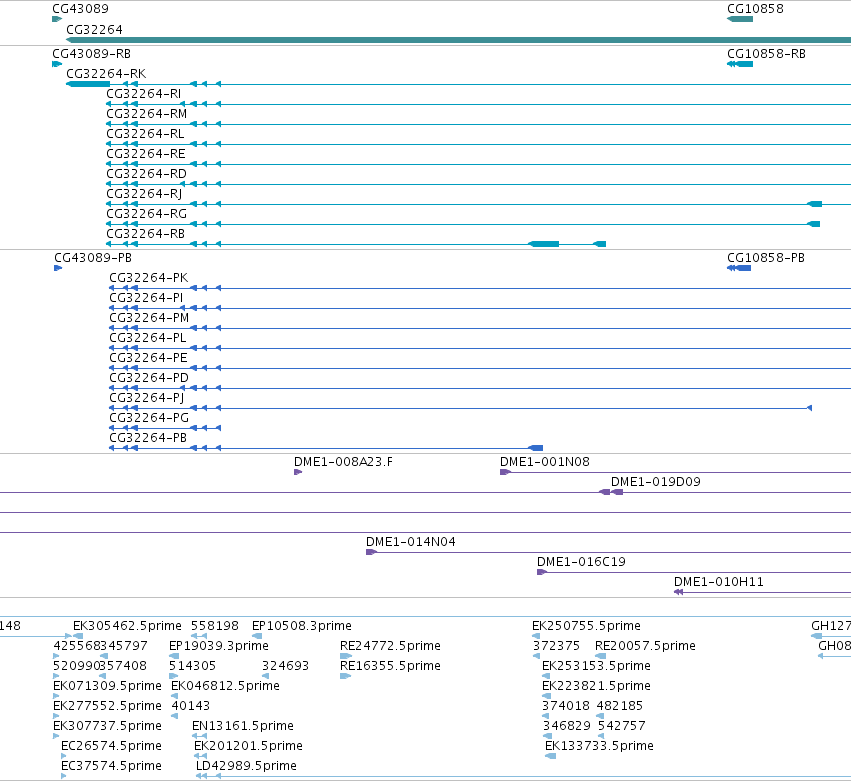Click the CG32264-RG right-end exon
Screen dimensions: 851x781
(x=814, y=224)
